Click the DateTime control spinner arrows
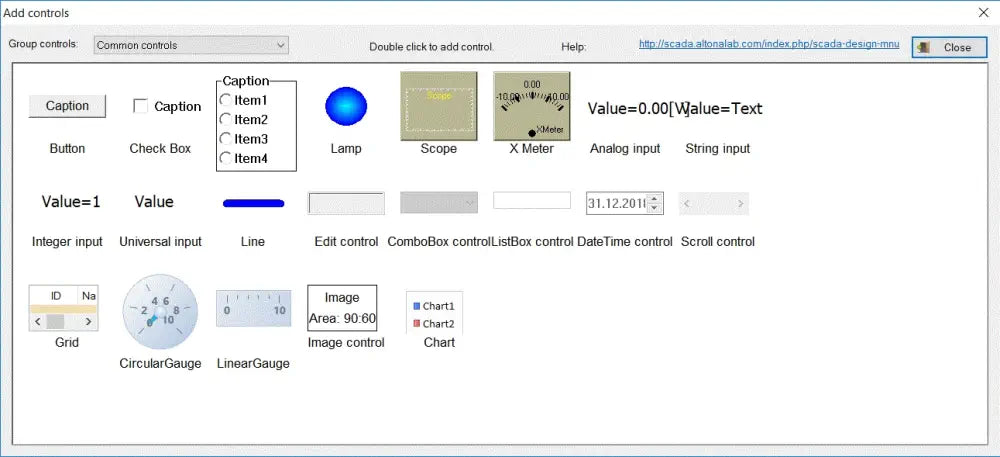This screenshot has width=1000, height=457. pos(654,203)
